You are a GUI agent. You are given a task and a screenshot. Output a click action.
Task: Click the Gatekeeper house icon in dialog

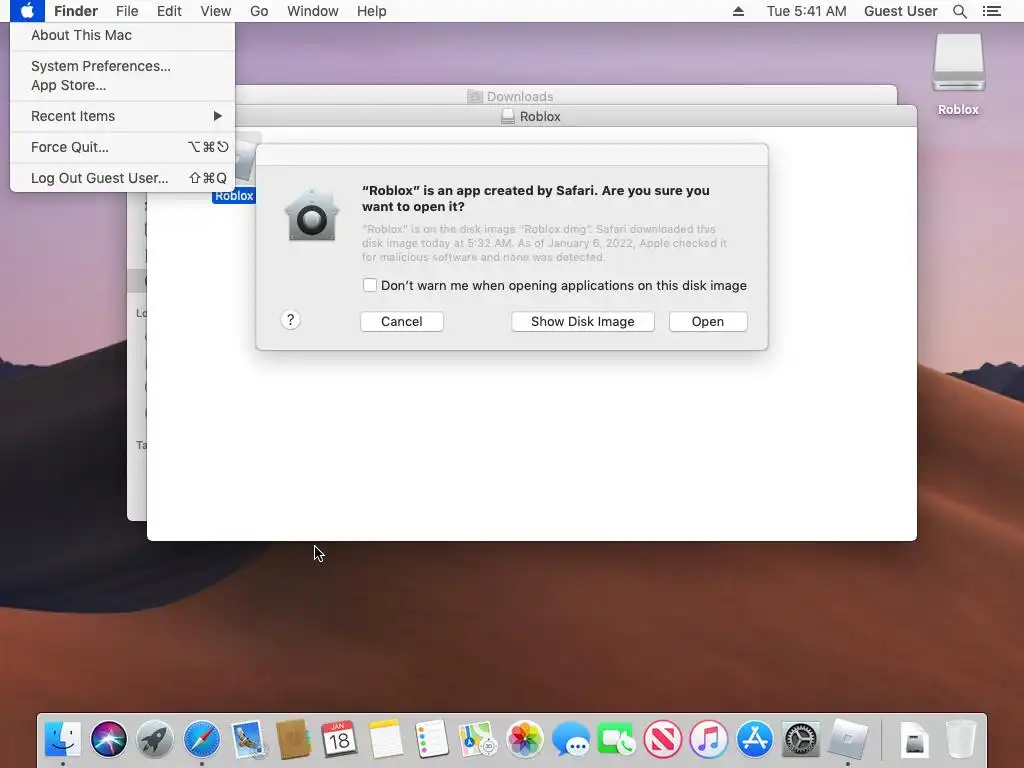pyautogui.click(x=312, y=215)
